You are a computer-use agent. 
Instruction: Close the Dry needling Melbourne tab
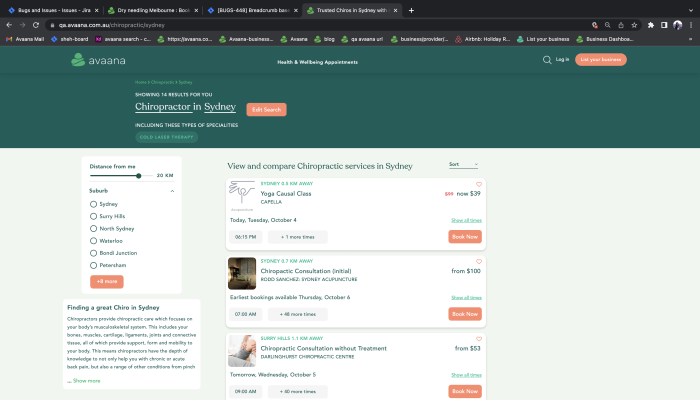coord(196,10)
